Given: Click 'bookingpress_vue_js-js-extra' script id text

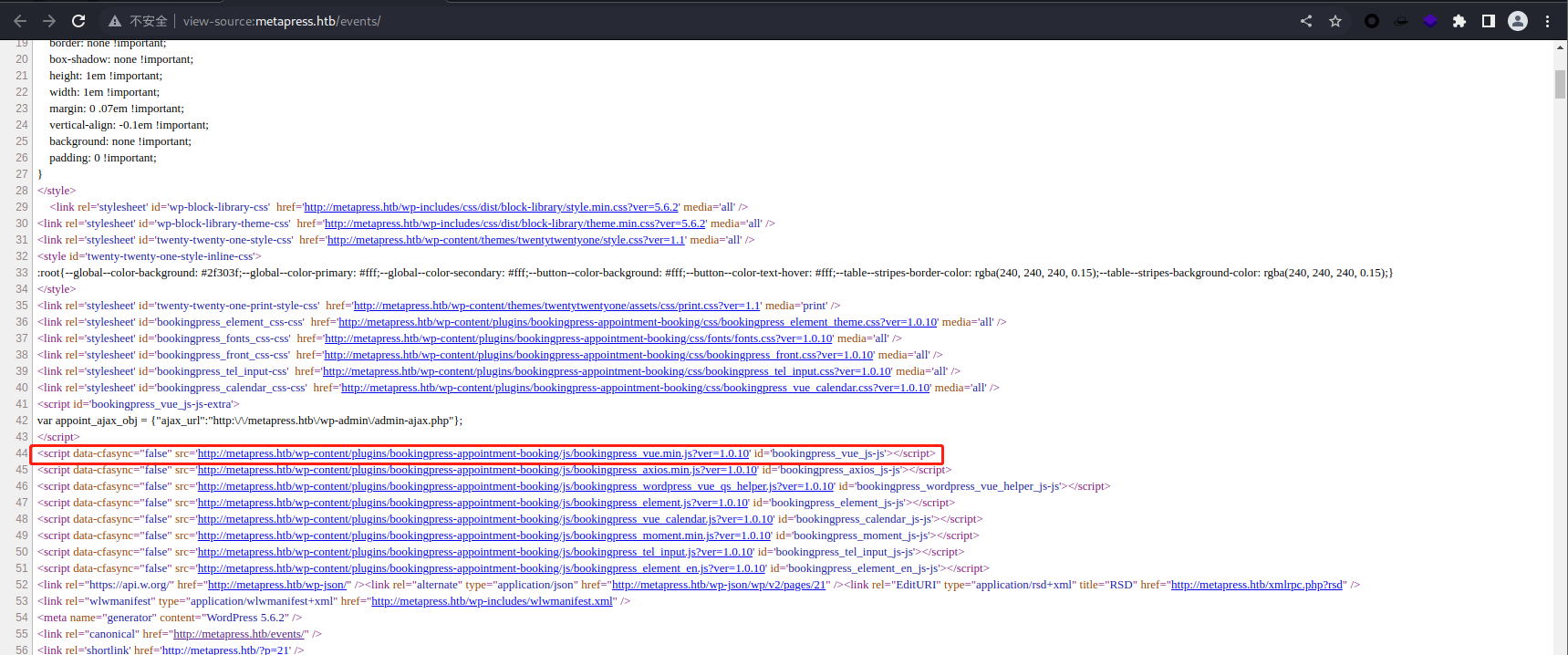Looking at the screenshot, I should tap(161, 404).
